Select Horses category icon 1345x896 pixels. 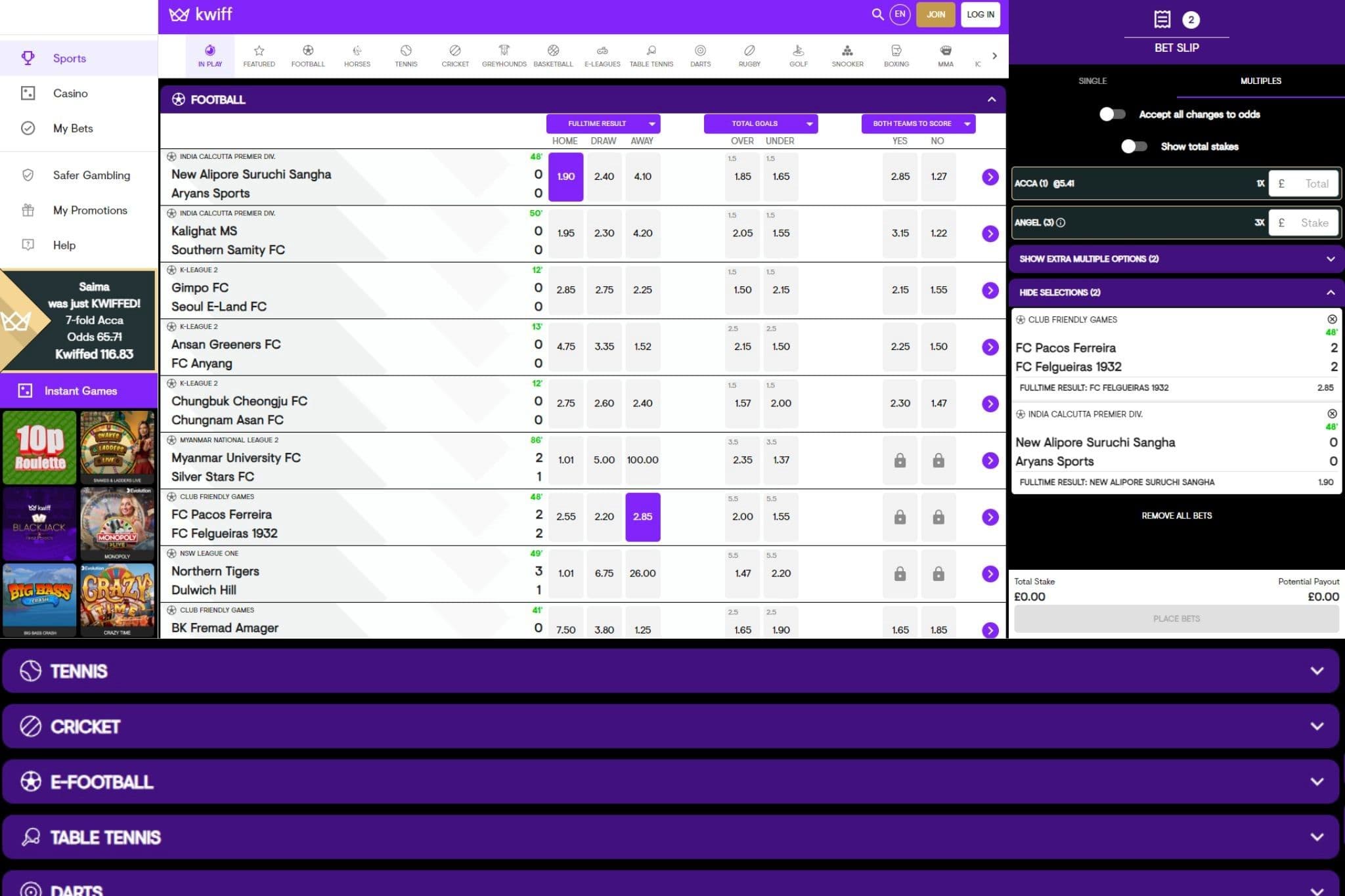point(357,56)
